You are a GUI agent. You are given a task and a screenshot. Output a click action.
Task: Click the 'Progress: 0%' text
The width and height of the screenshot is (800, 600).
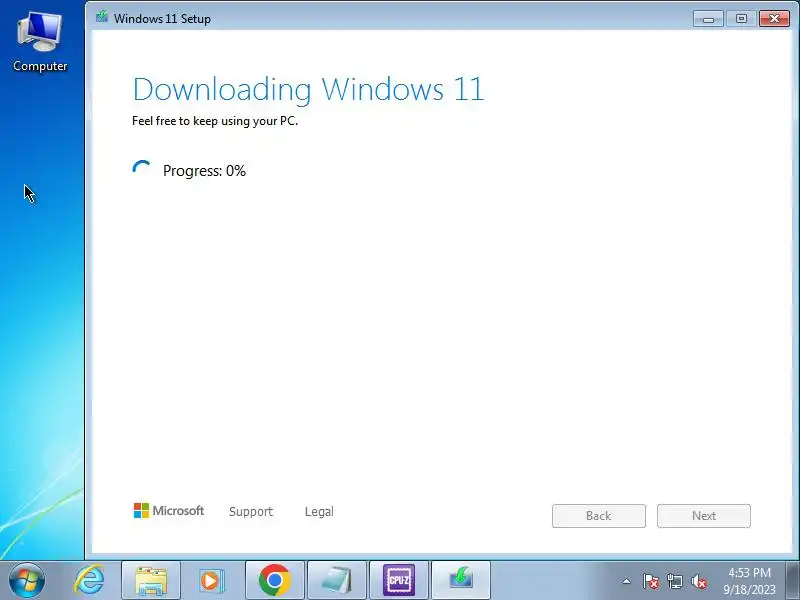(204, 170)
